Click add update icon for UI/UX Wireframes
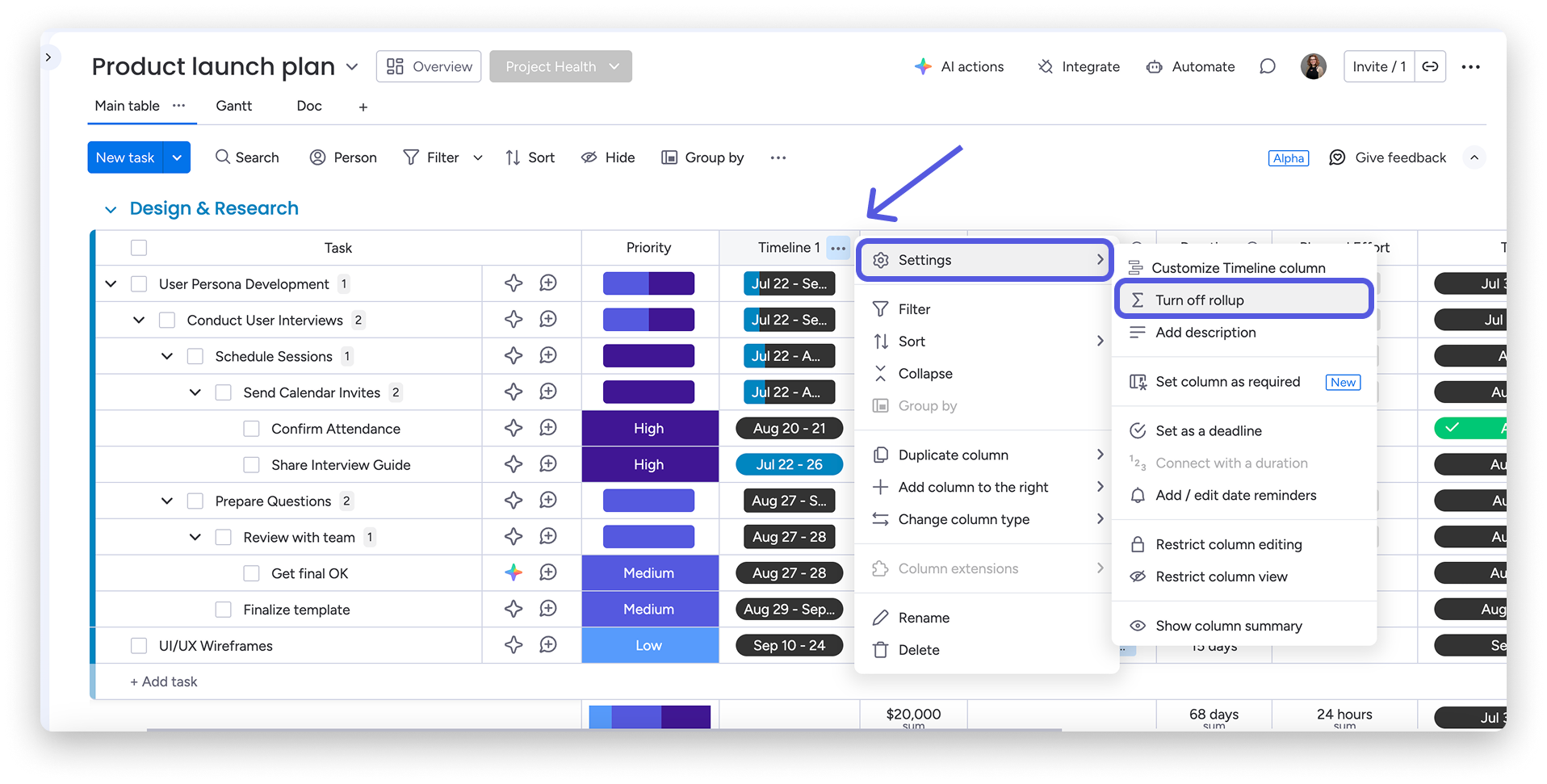The image size is (1547, 784). (x=548, y=645)
